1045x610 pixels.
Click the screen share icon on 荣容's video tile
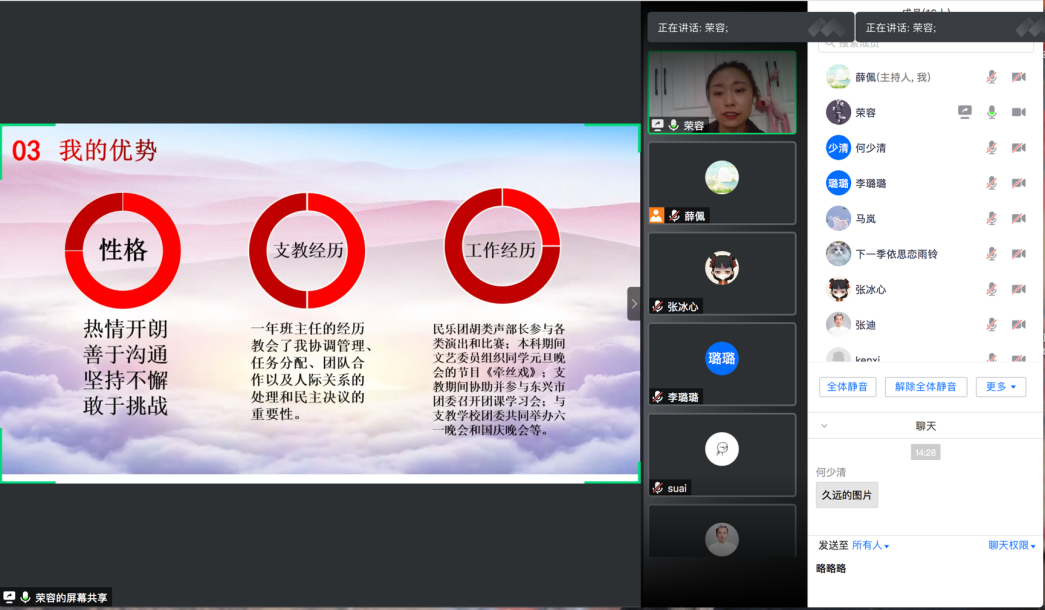tap(658, 125)
